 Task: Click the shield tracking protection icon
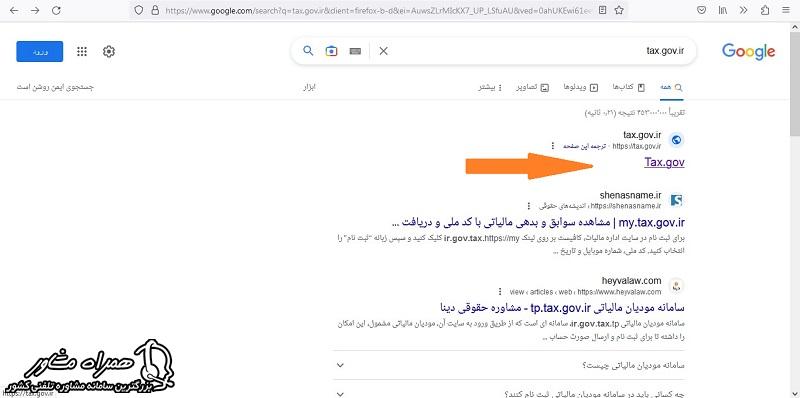(x=138, y=10)
